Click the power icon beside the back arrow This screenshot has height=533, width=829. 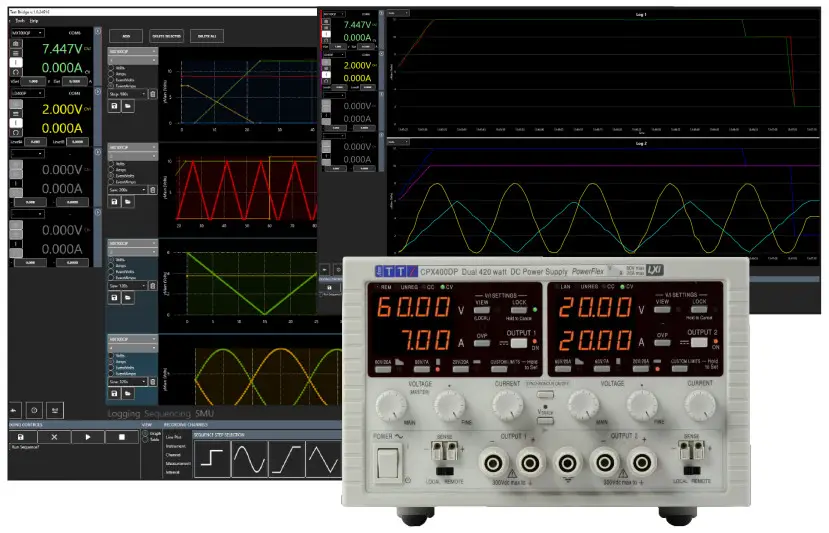coord(34,410)
